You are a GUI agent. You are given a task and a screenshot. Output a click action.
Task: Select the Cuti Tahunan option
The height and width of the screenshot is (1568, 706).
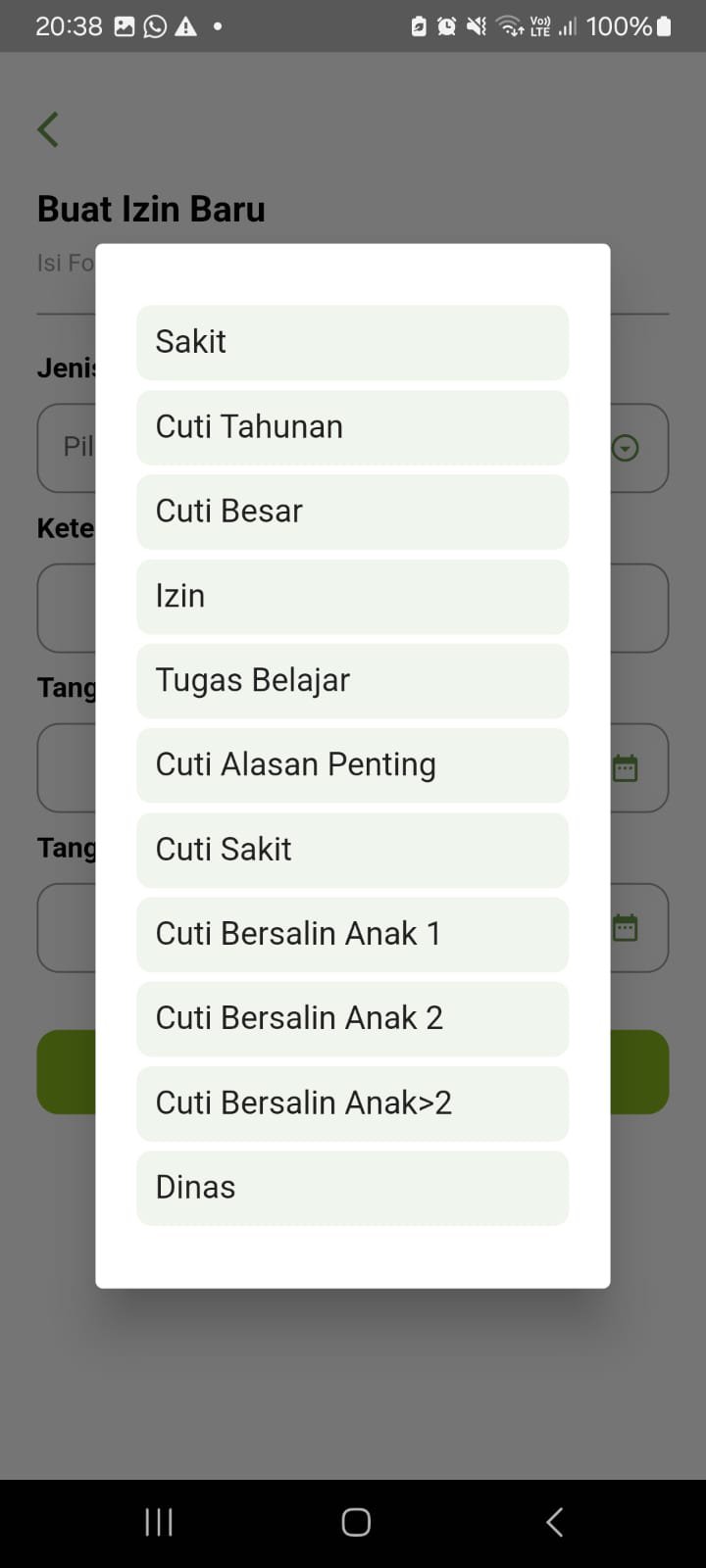(x=352, y=427)
